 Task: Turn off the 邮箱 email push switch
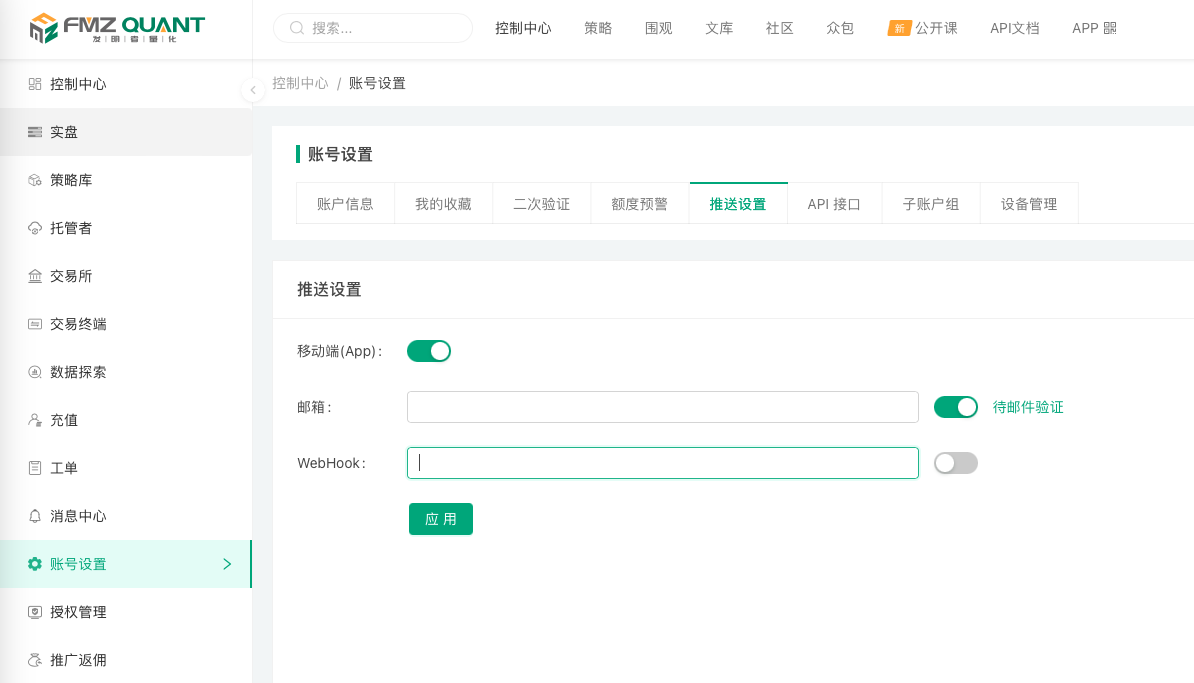coord(956,407)
